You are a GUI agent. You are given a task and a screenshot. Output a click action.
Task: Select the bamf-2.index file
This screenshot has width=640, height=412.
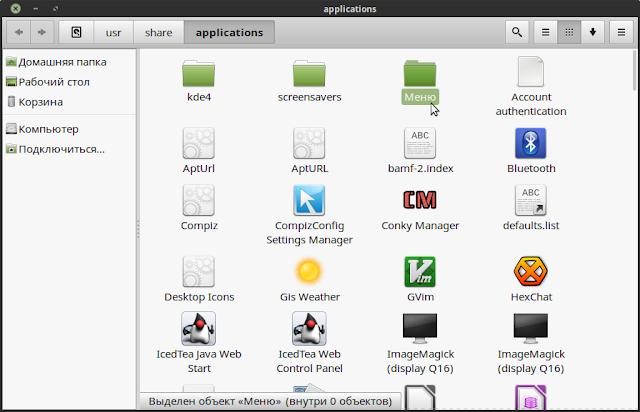[x=420, y=143]
